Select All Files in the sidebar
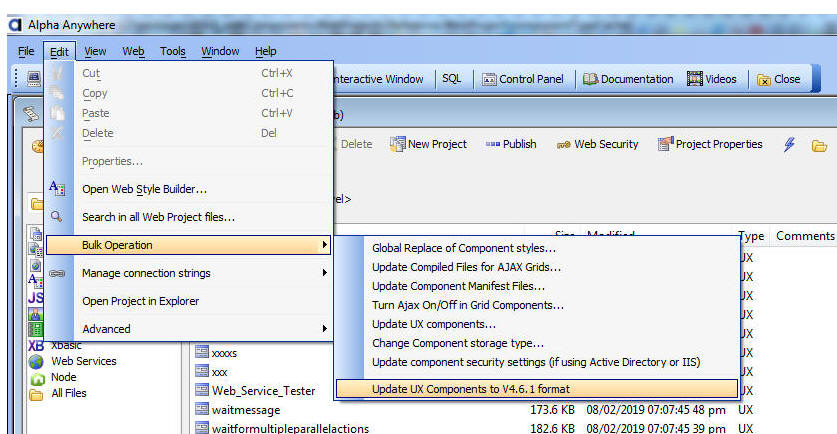This screenshot has width=837, height=434. pos(69,393)
